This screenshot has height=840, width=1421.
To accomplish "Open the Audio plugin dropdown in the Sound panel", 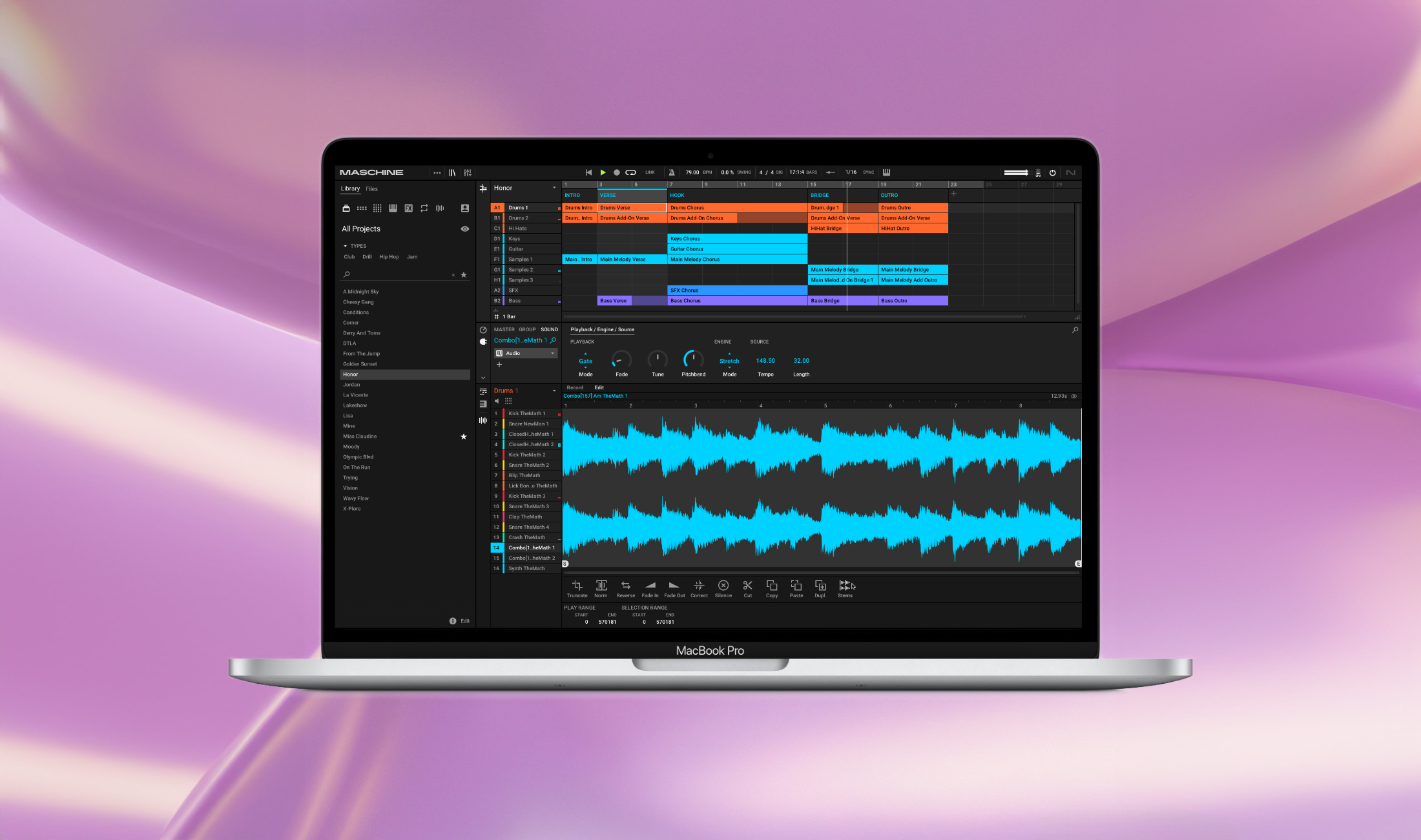I will (x=552, y=353).
